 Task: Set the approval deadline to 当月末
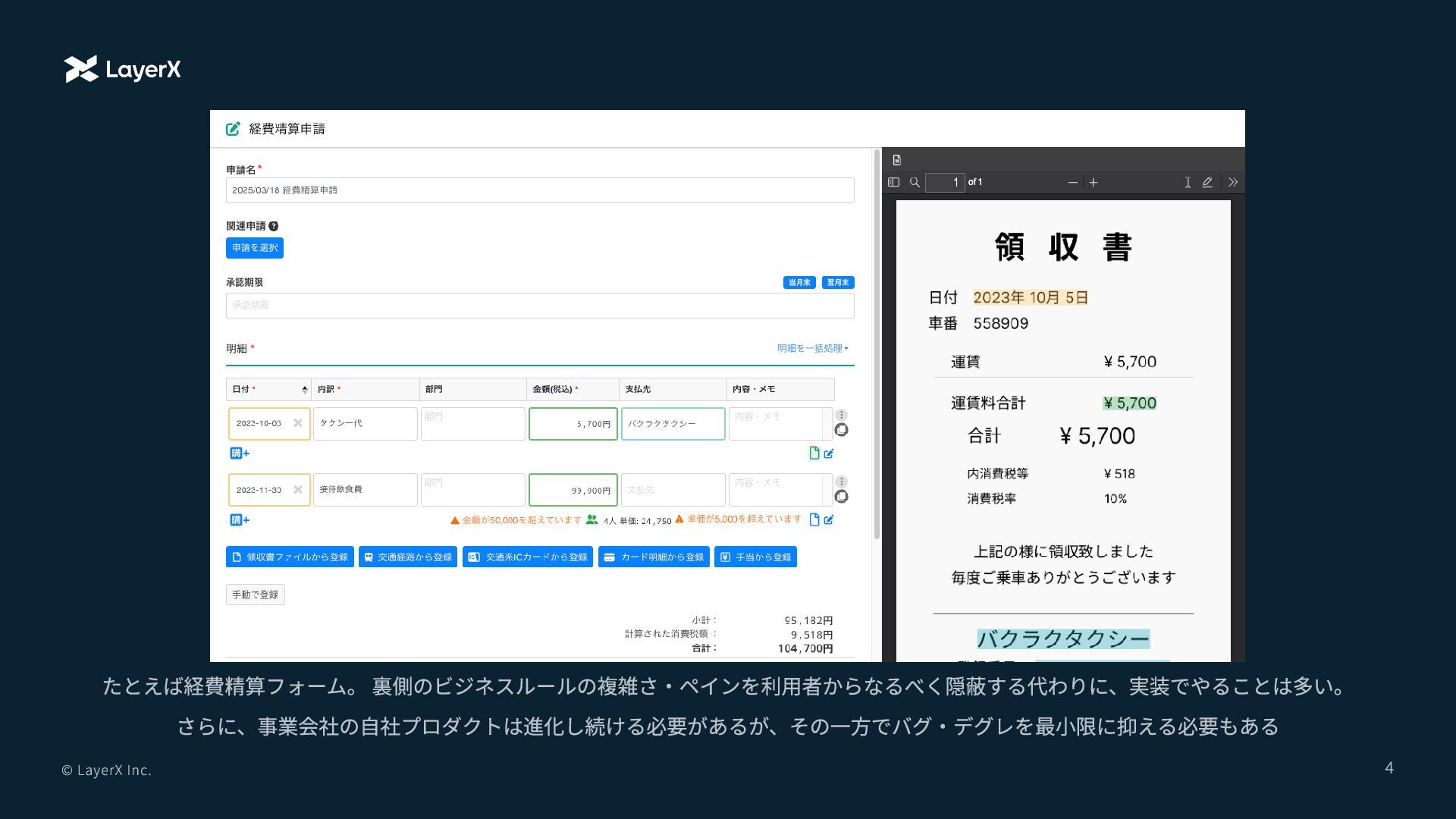pyautogui.click(x=799, y=282)
